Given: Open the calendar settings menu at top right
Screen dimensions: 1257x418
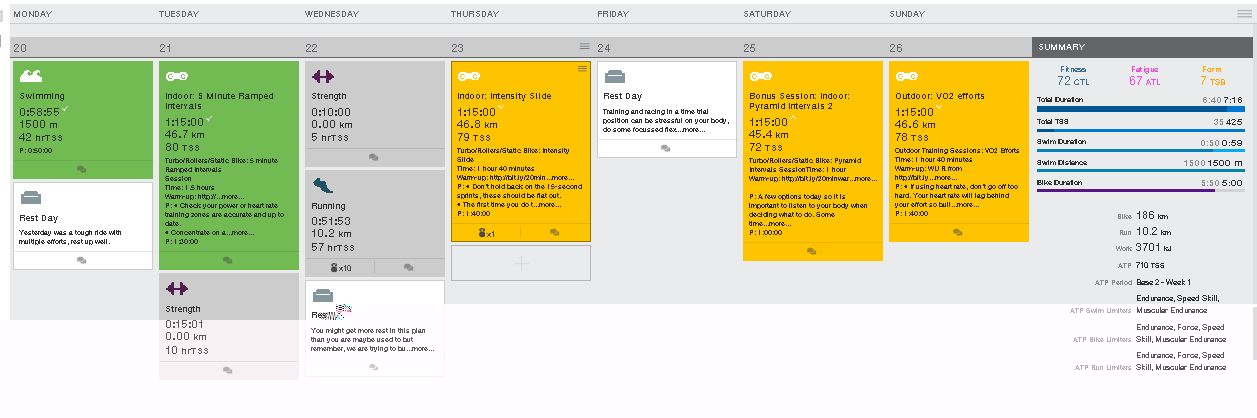Looking at the screenshot, I should [x=1243, y=14].
